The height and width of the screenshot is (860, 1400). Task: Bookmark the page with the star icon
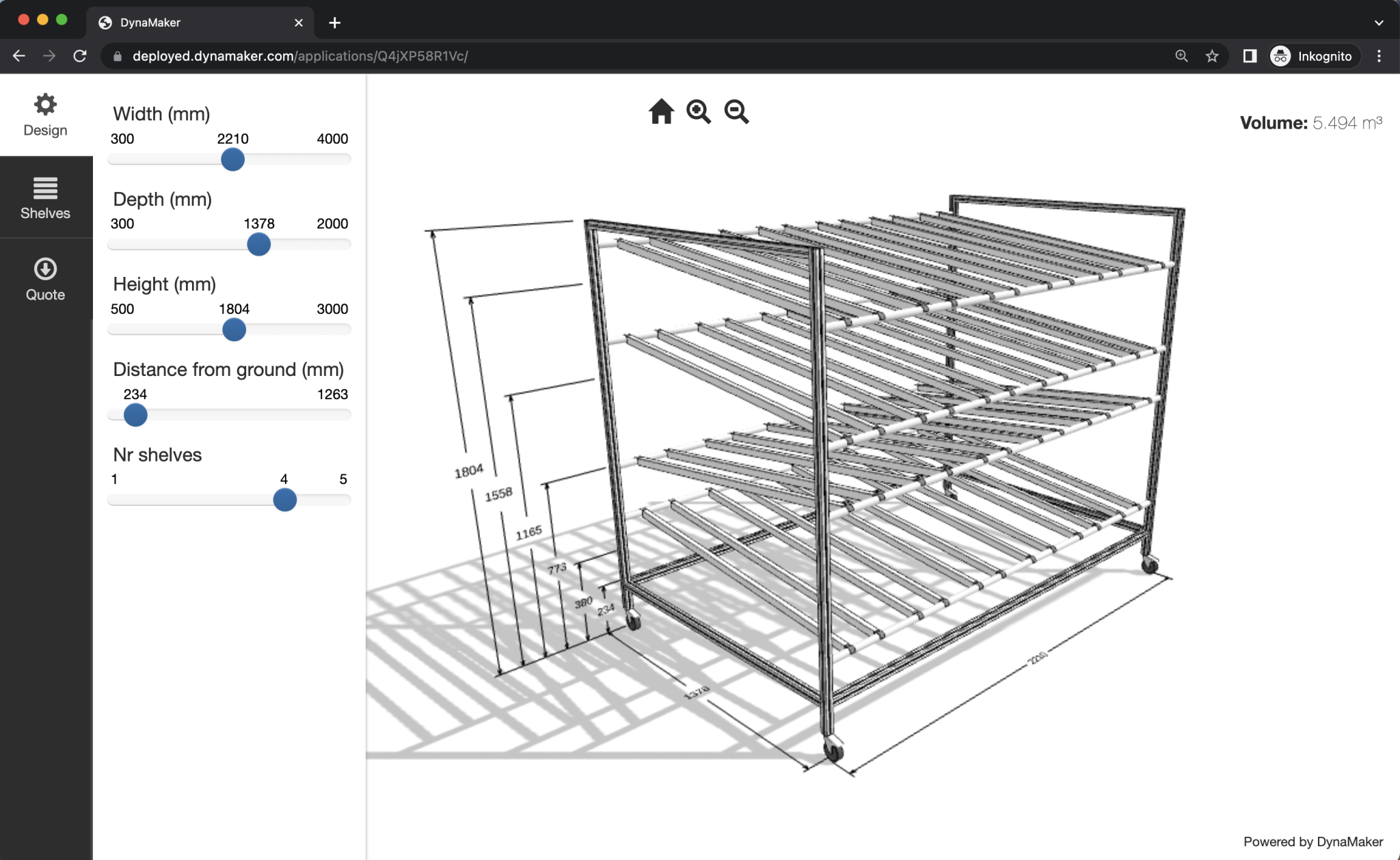[1213, 56]
